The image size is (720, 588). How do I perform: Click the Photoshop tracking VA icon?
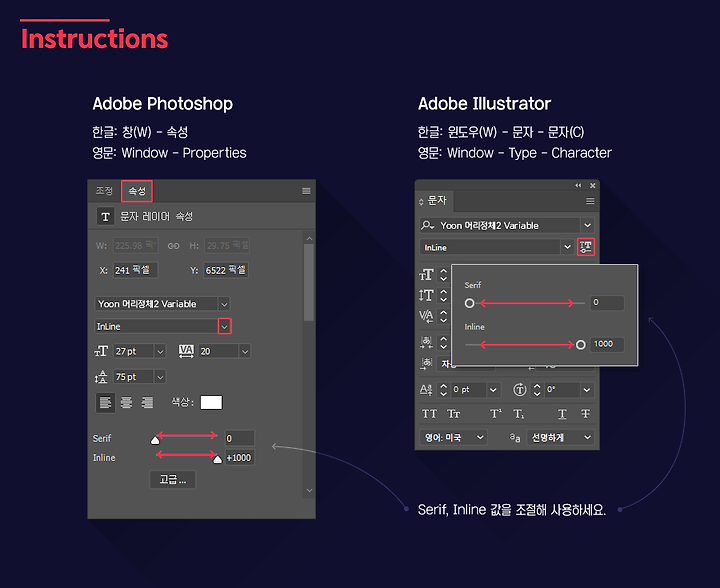click(186, 351)
